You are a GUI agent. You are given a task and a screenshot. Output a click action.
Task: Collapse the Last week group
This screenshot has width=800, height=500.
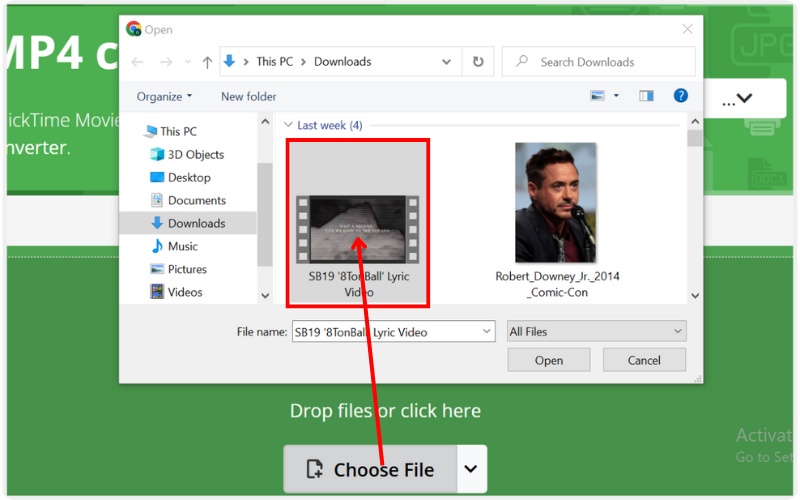click(x=289, y=125)
